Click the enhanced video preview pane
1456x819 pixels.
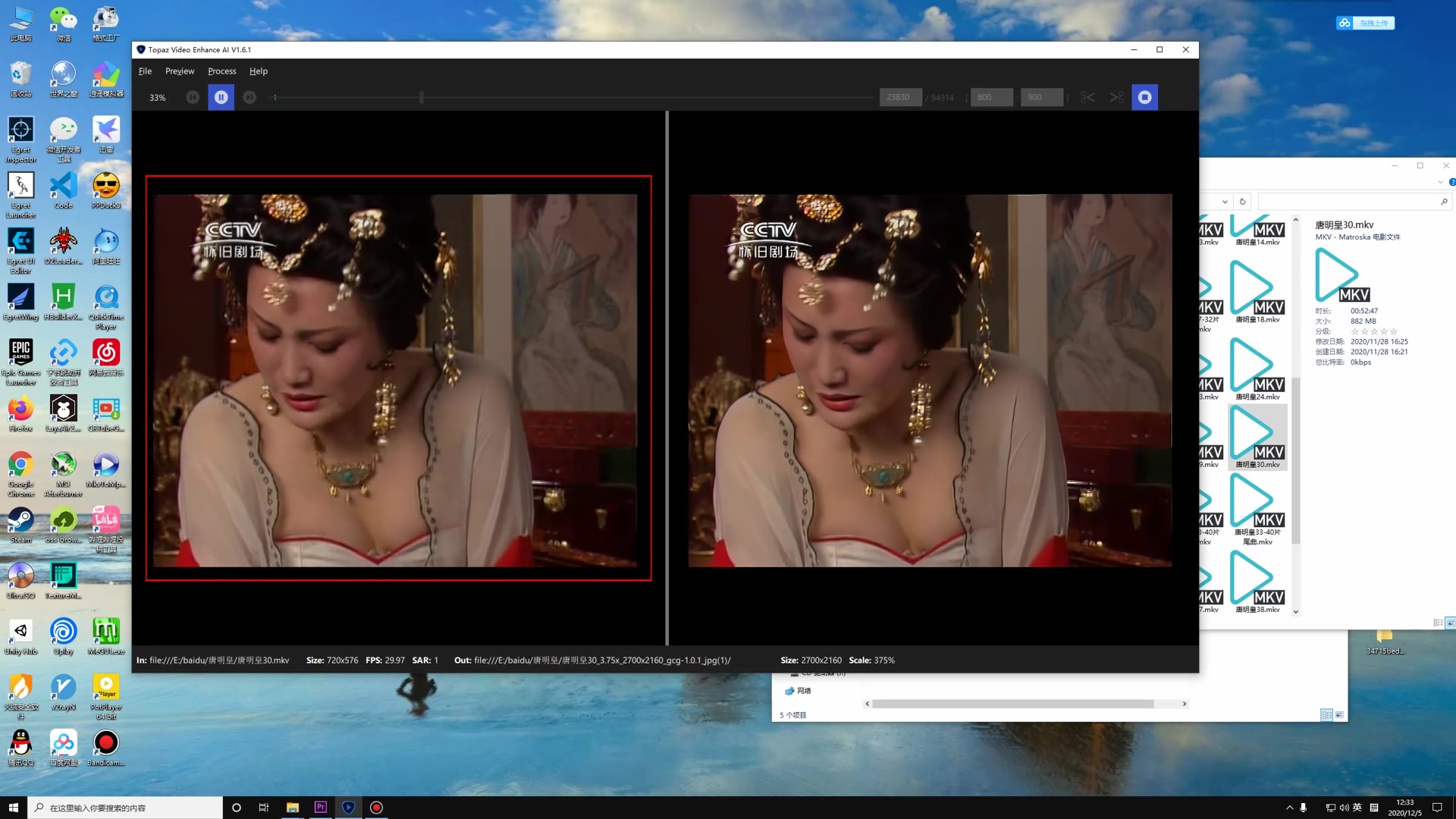(x=930, y=380)
